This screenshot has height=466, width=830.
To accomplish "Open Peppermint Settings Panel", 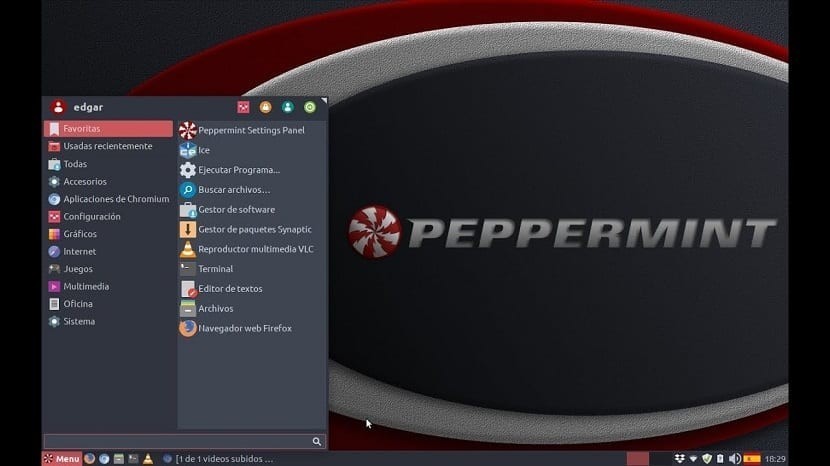I will (250, 130).
